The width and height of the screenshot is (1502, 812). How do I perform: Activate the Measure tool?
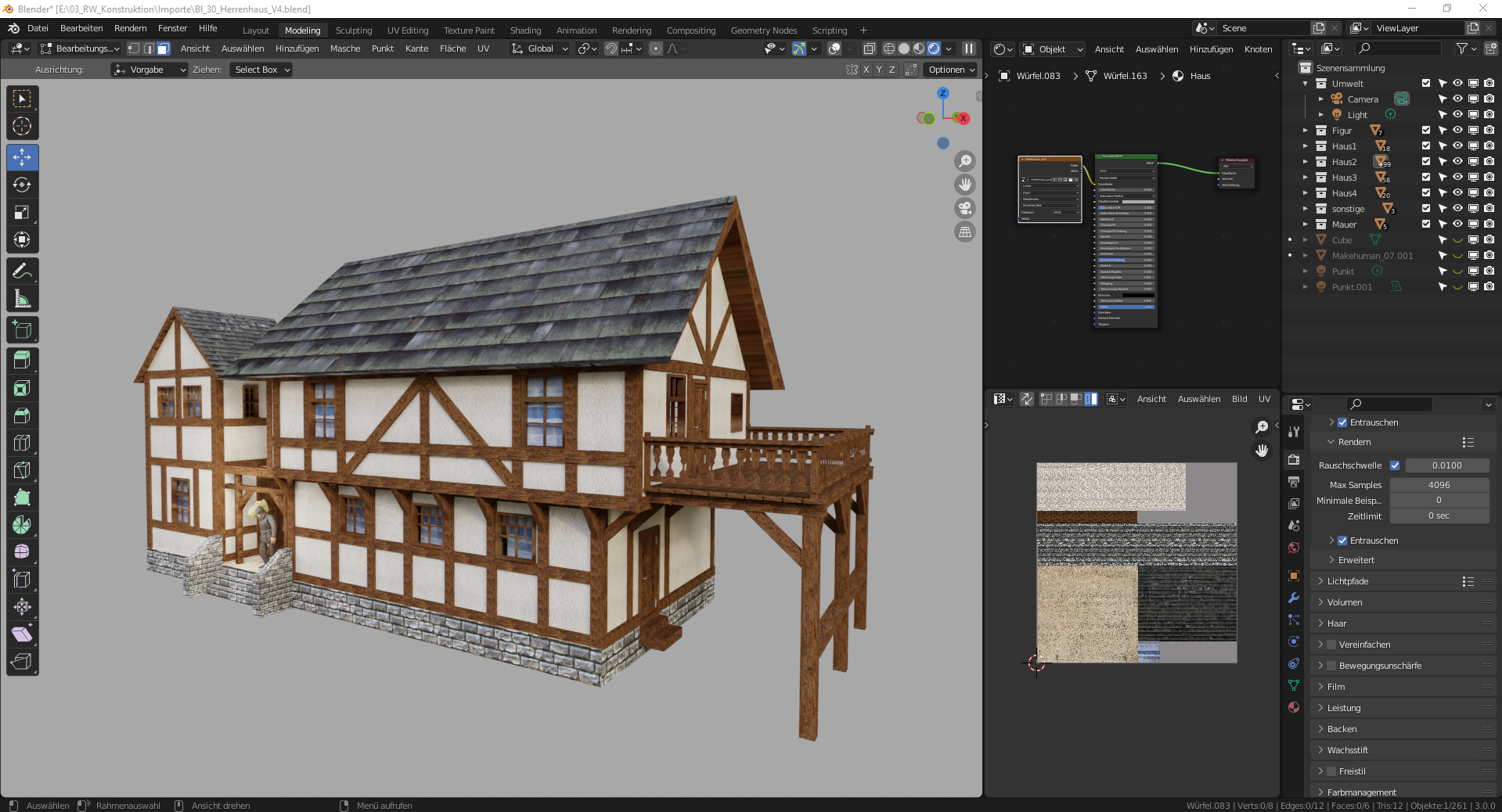(22, 299)
